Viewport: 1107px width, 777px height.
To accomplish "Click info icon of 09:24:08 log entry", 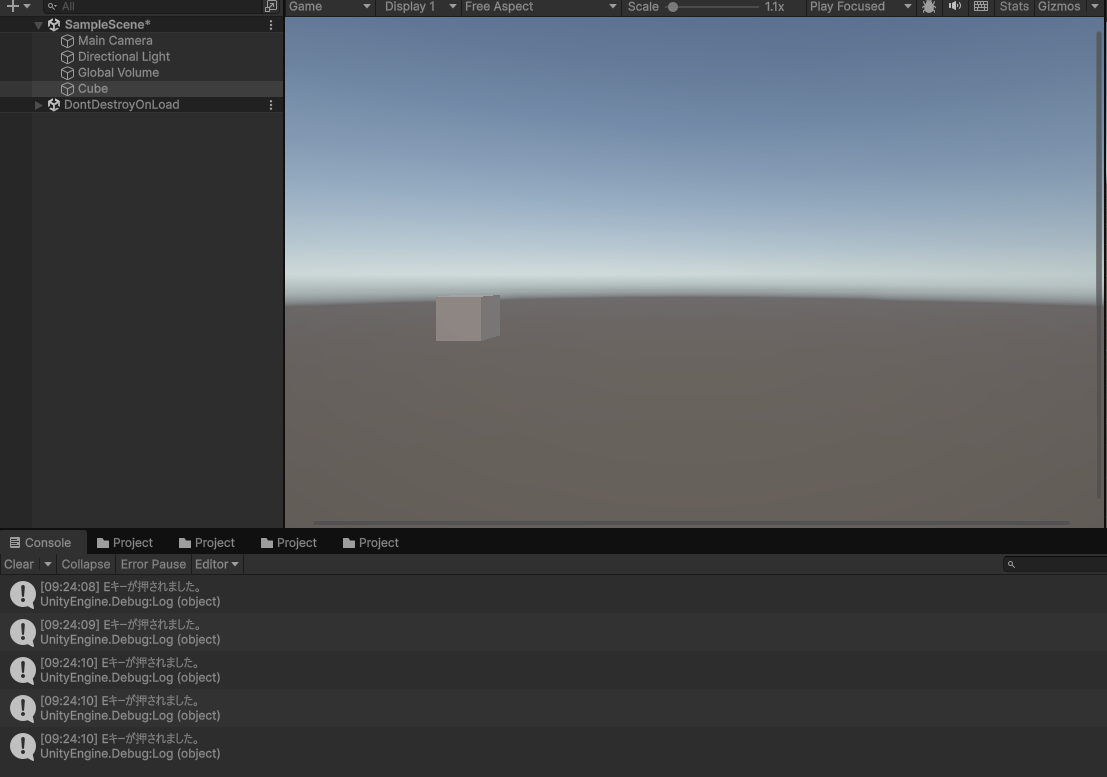I will tap(23, 594).
